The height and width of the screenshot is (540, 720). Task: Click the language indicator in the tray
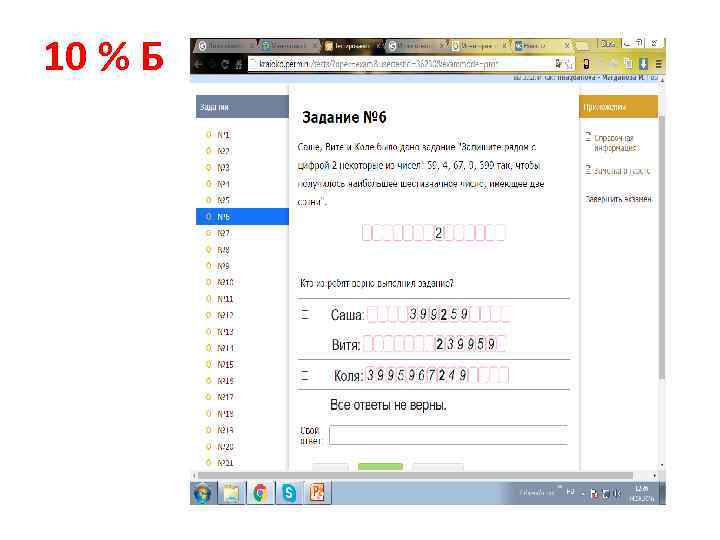(570, 492)
